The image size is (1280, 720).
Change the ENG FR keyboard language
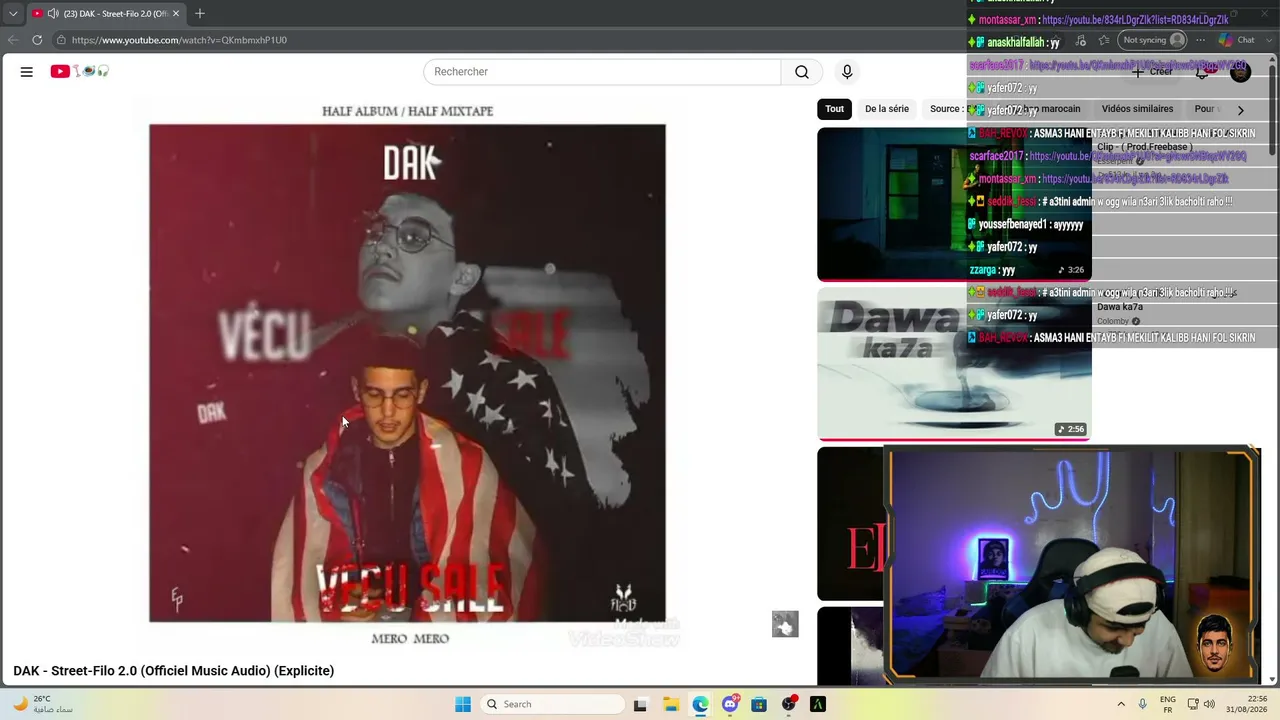(x=1168, y=704)
